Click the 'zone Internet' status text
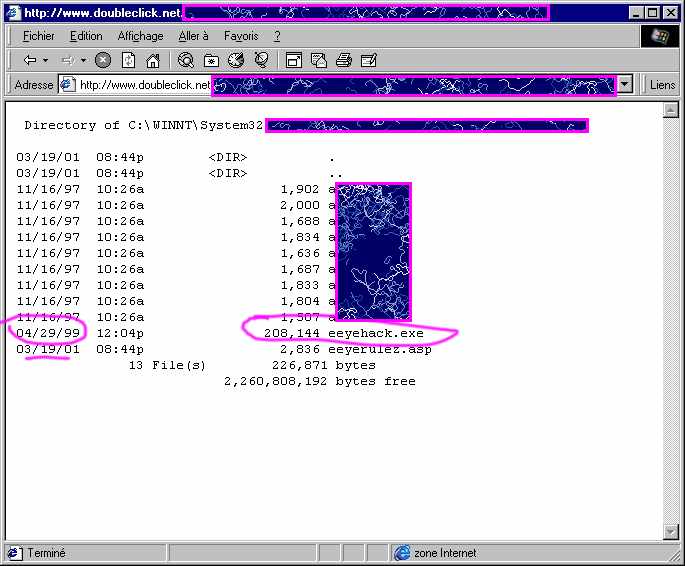Image resolution: width=685 pixels, height=566 pixels. point(445,553)
